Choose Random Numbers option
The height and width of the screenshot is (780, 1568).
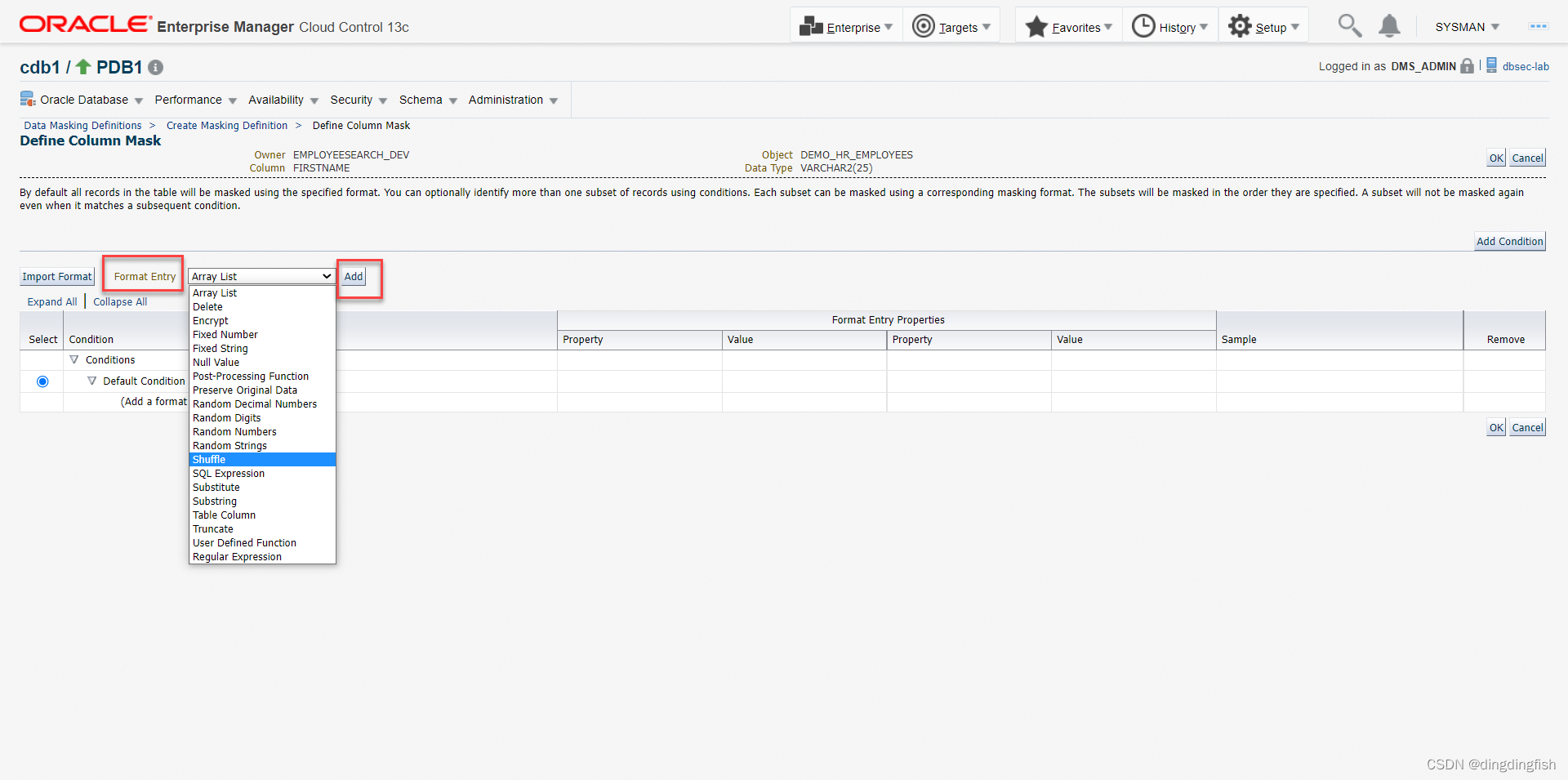262,432
